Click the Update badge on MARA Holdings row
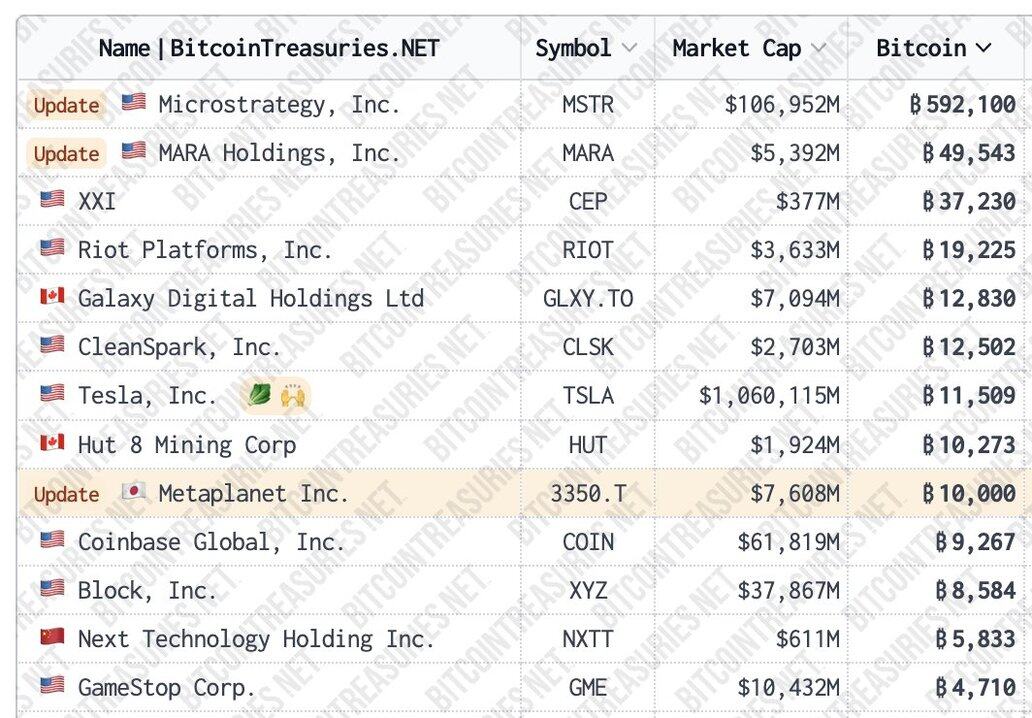Image resolution: width=1032 pixels, height=718 pixels. (66, 153)
